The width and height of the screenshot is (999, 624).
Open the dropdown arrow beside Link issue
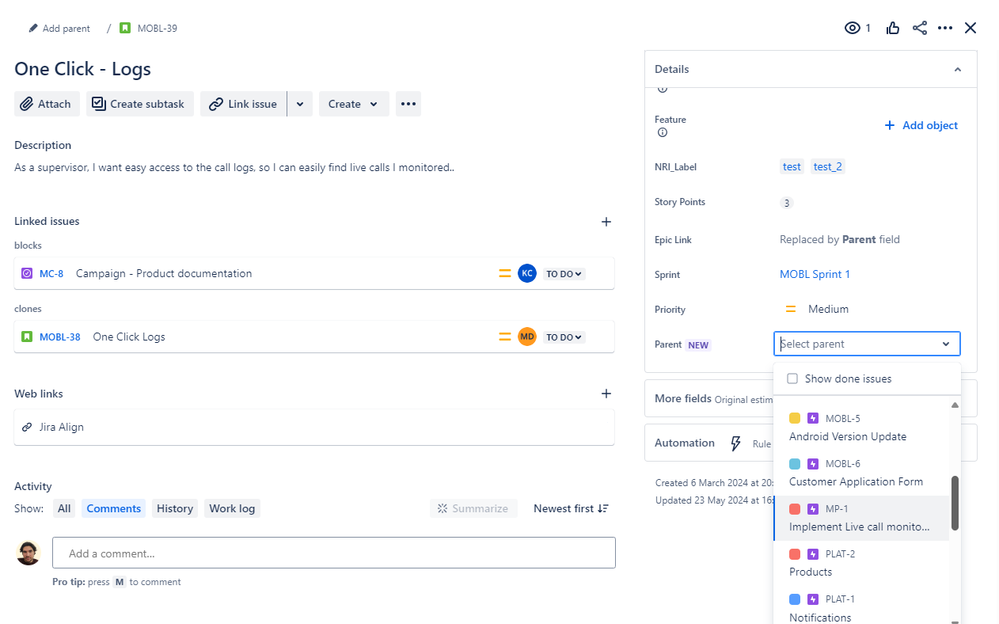(x=300, y=104)
